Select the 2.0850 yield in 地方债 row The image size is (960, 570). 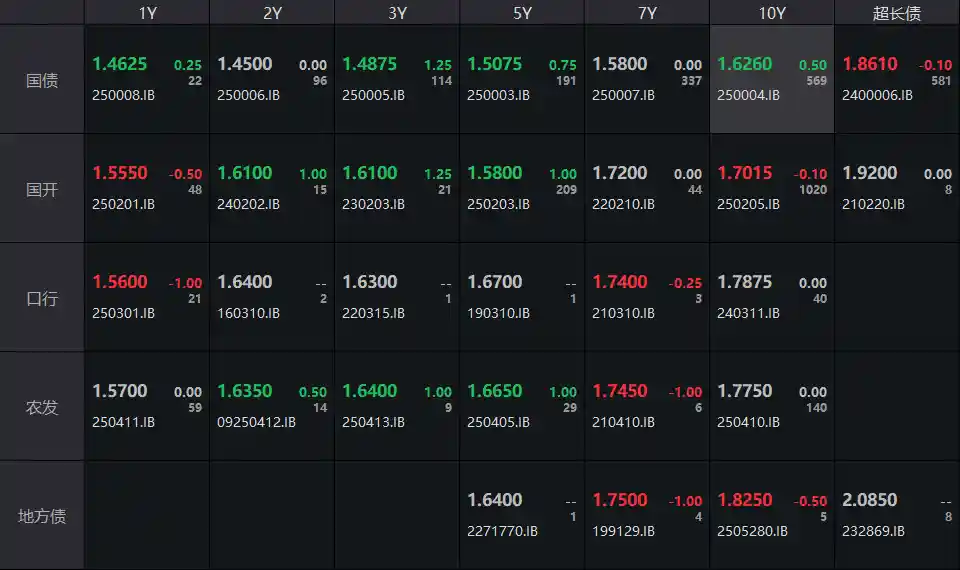coord(870,500)
